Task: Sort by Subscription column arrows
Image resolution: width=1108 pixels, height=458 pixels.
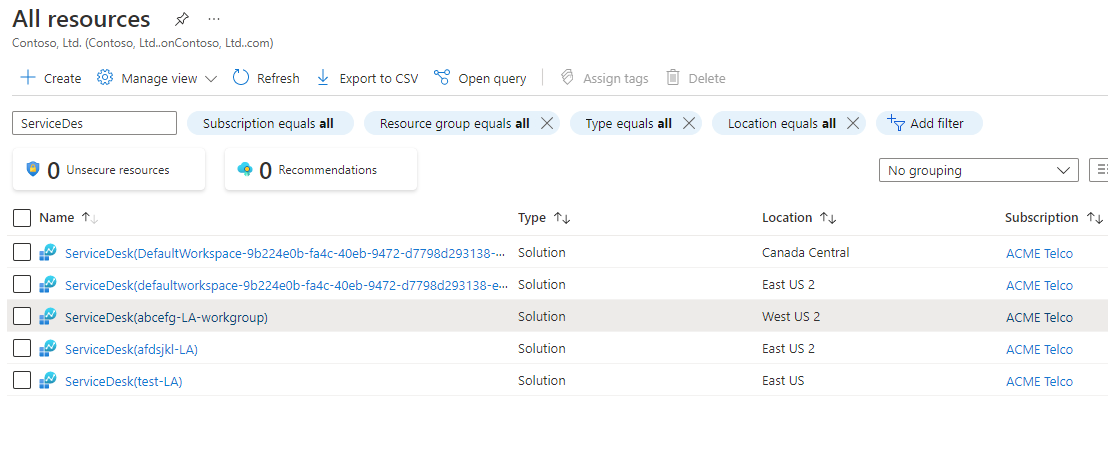Action: [1095, 218]
